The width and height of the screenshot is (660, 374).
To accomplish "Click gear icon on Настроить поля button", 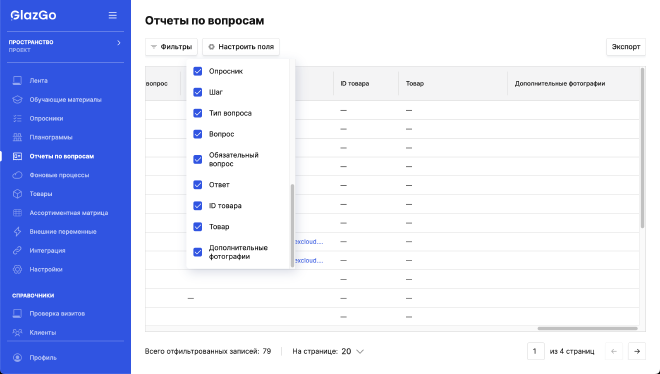I will (x=212, y=47).
